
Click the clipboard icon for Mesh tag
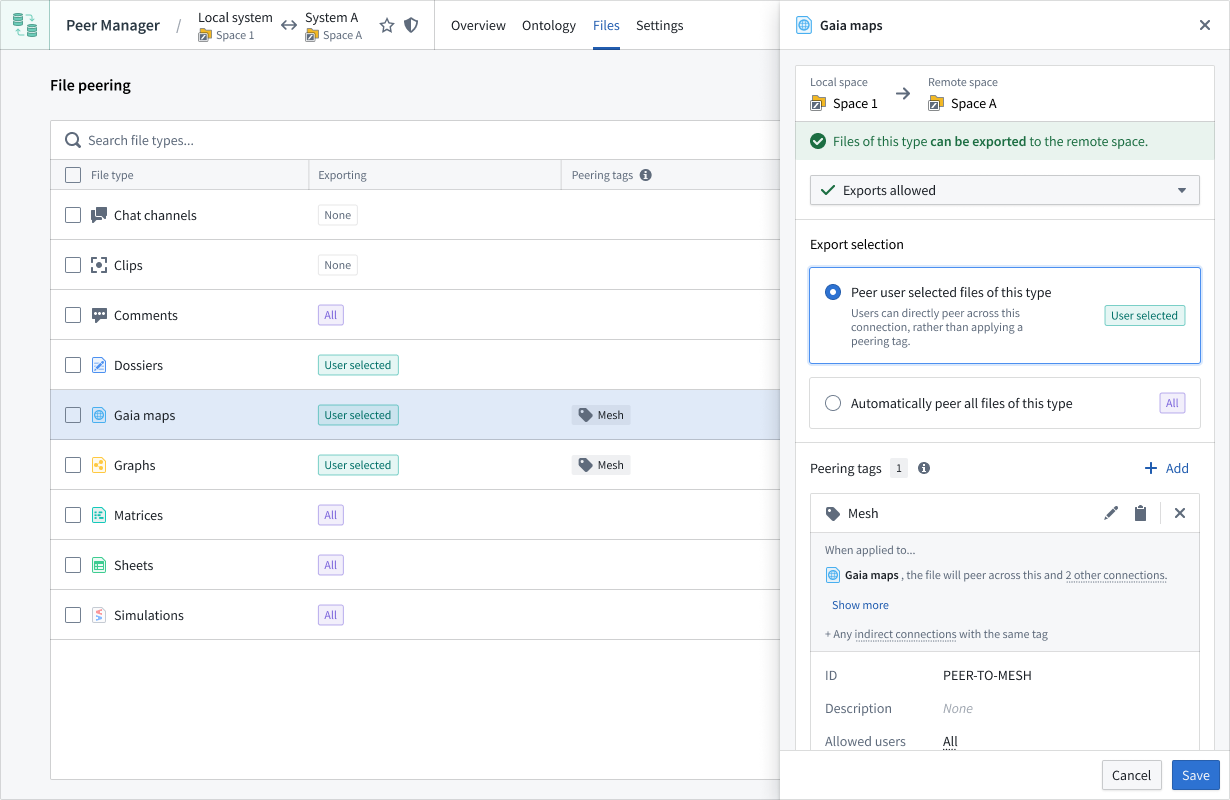click(1140, 513)
